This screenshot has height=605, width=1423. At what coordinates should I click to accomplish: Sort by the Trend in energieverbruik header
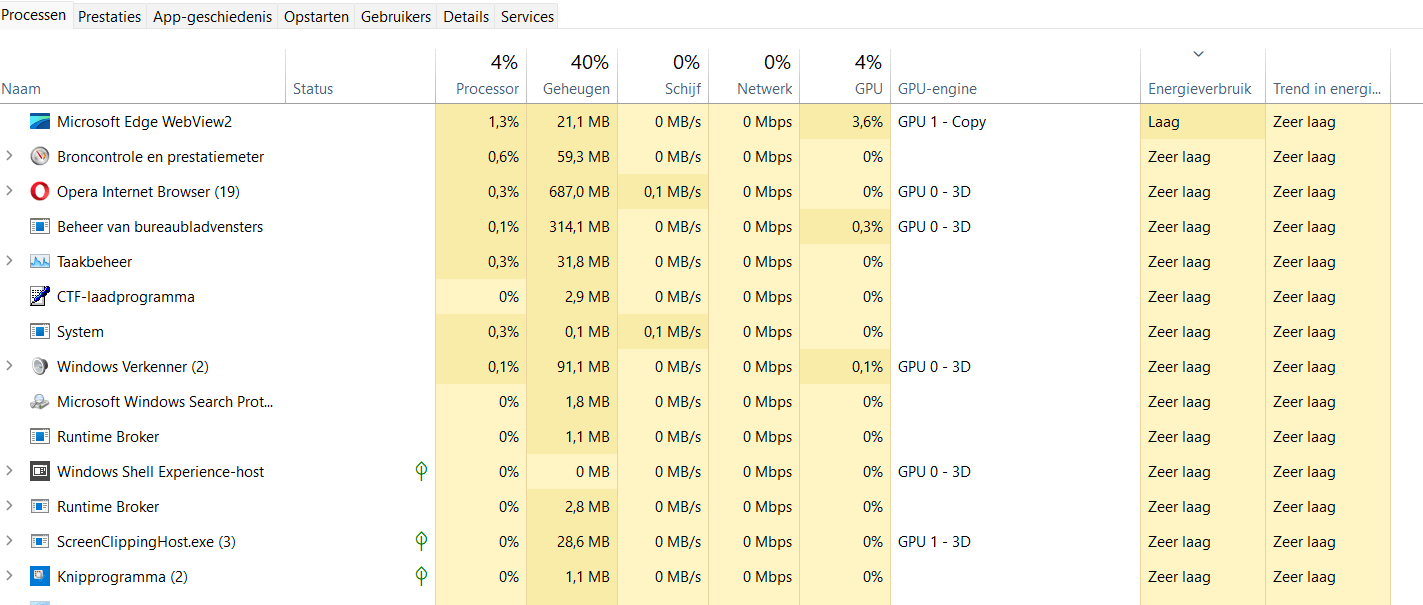[1328, 75]
